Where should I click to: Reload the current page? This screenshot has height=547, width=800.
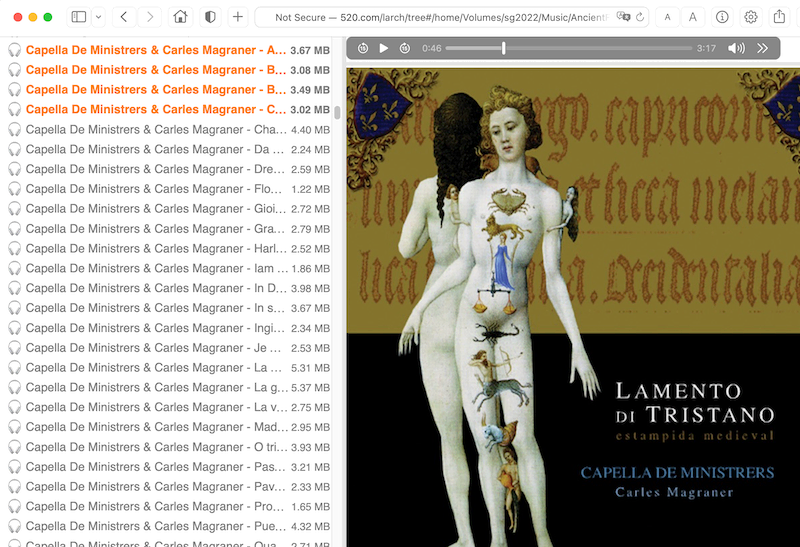[x=640, y=17]
